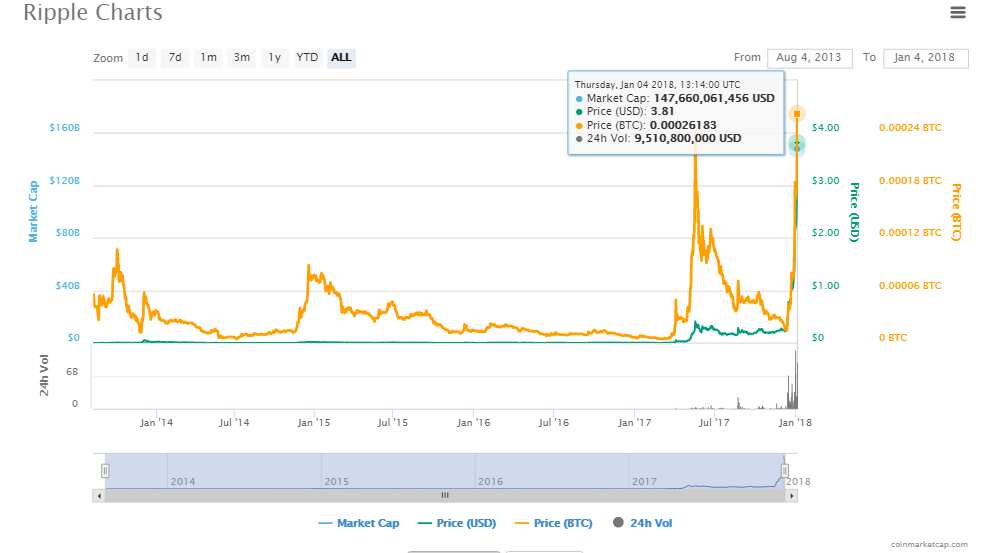Click the $80B market cap axis label

tap(67, 232)
